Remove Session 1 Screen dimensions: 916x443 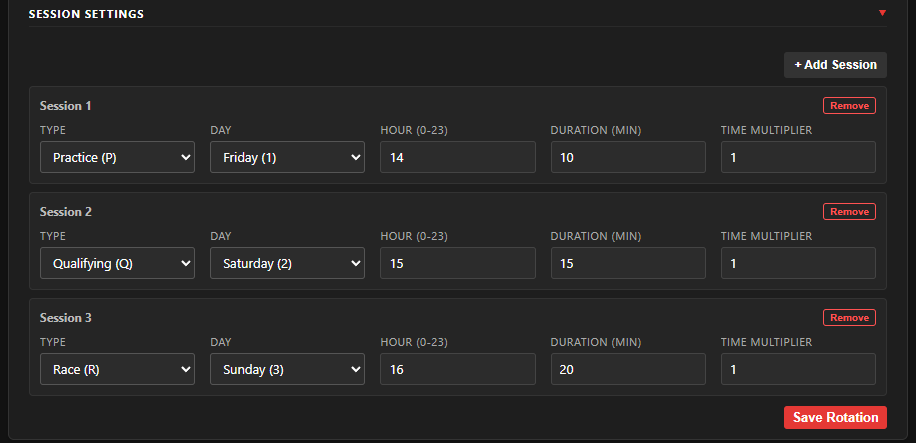[x=849, y=106]
